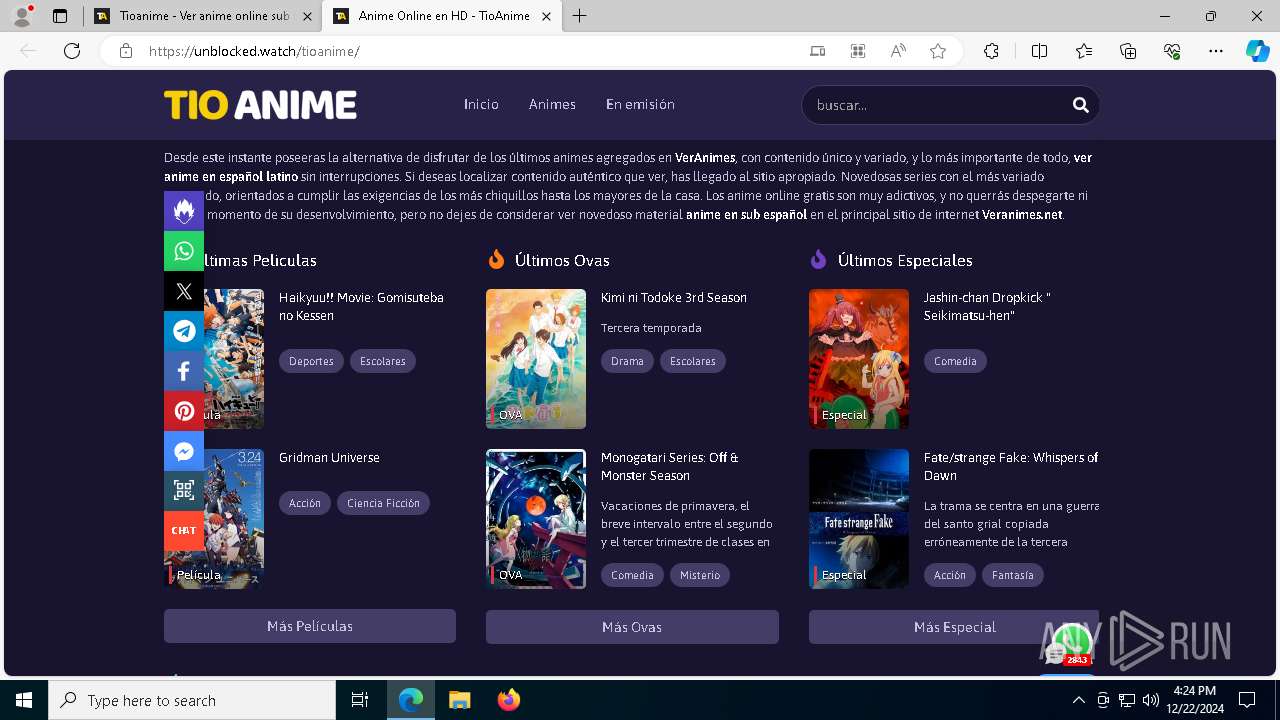
Task: Click Más Ovas button
Action: pos(632,627)
